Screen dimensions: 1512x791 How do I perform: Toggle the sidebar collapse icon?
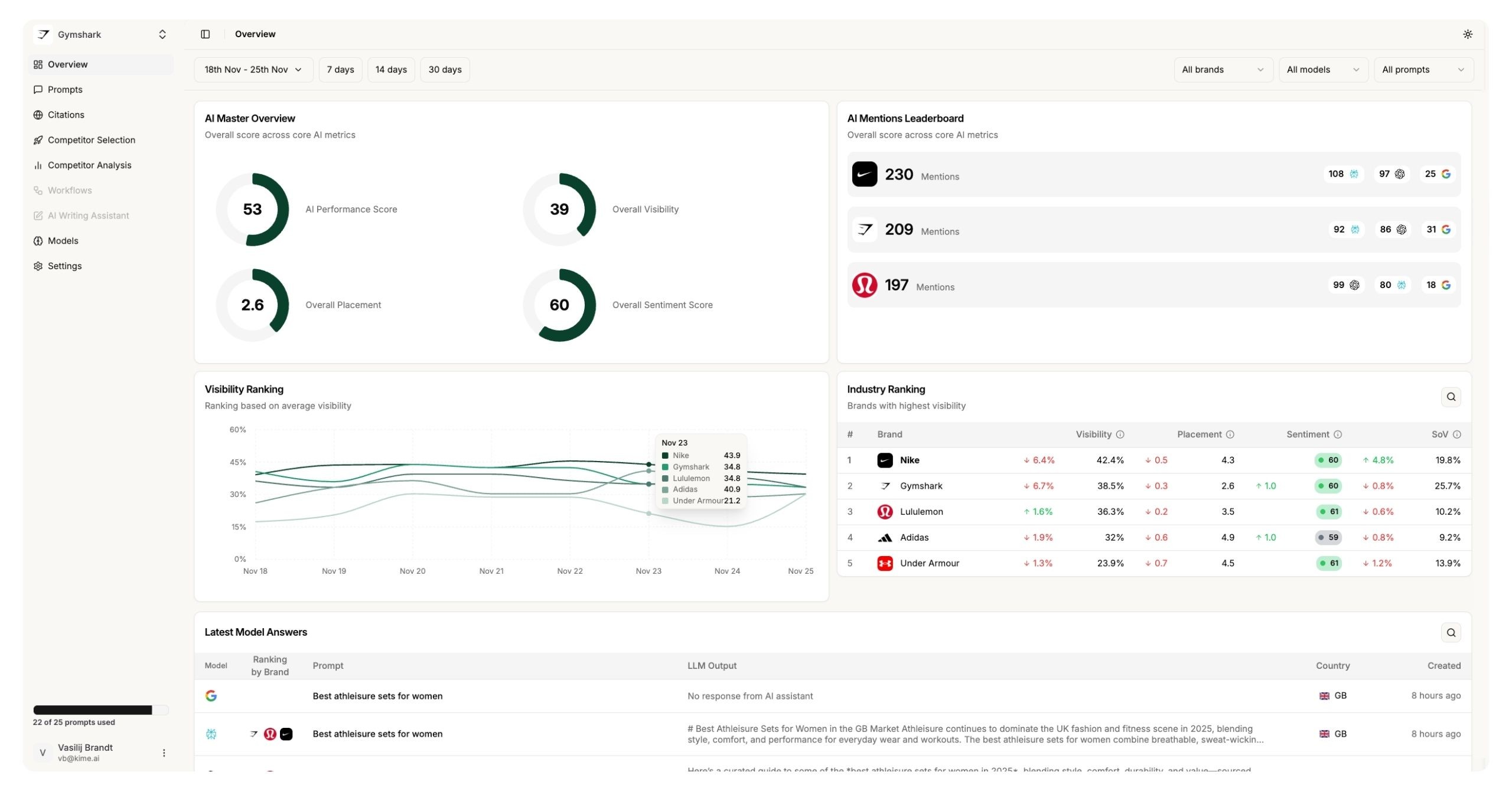pyautogui.click(x=205, y=34)
